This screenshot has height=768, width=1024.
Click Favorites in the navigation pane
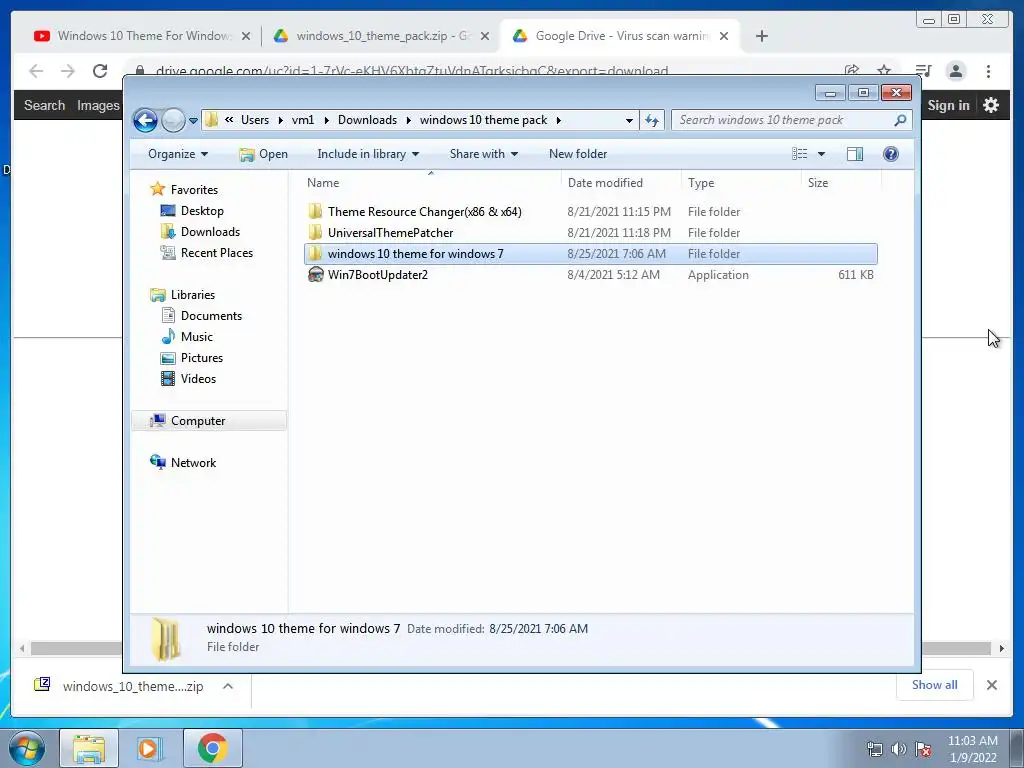194,189
